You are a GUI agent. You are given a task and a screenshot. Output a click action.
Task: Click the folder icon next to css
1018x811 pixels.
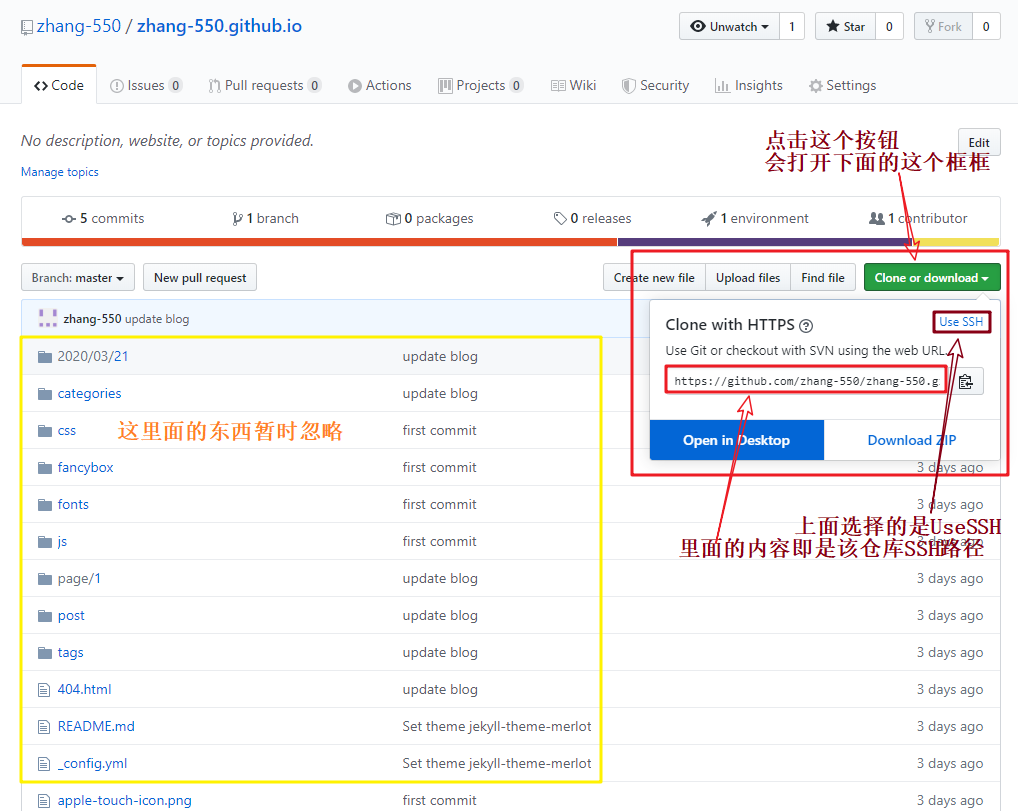(45, 430)
